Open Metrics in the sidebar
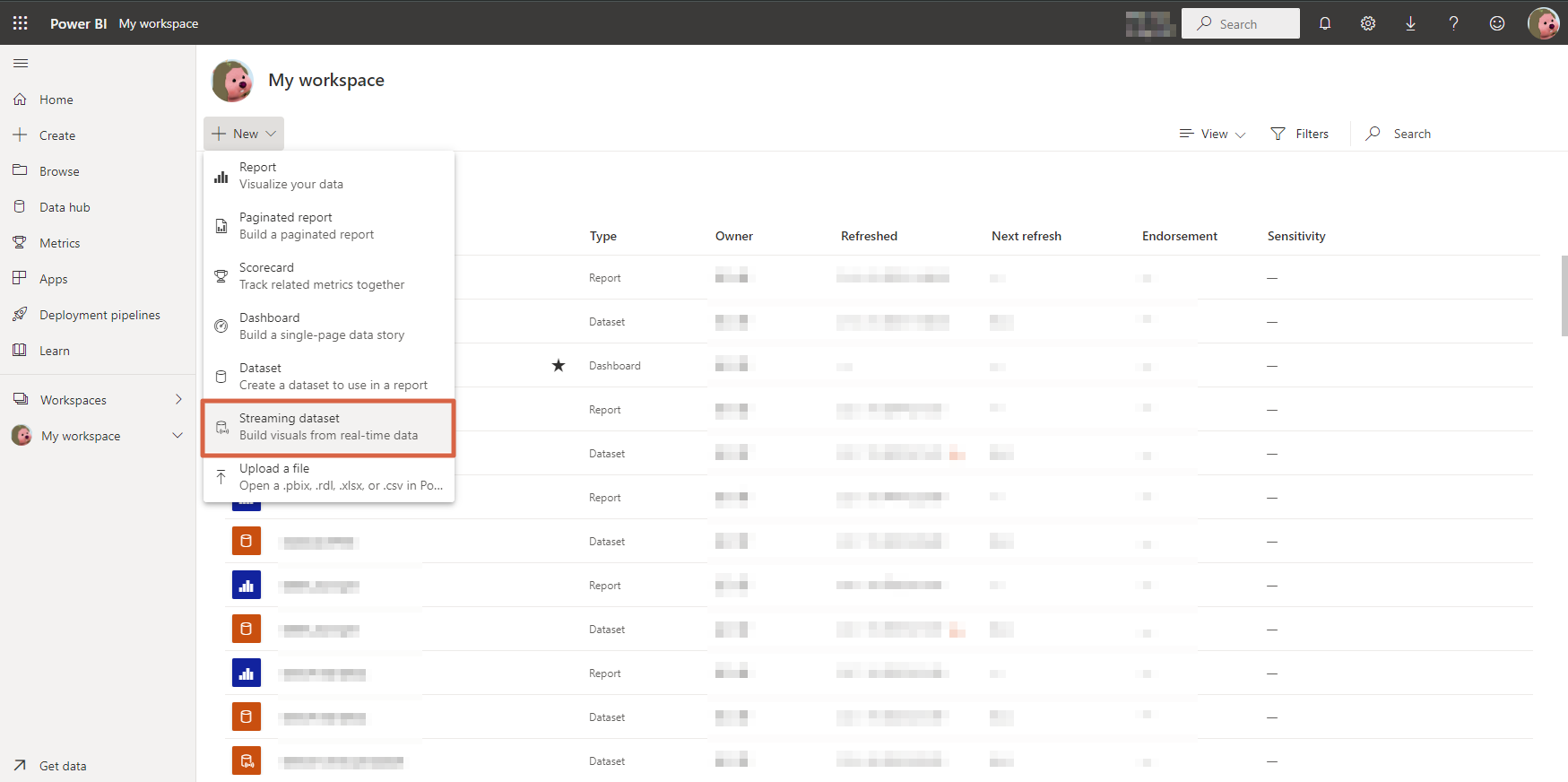 pyautogui.click(x=98, y=243)
